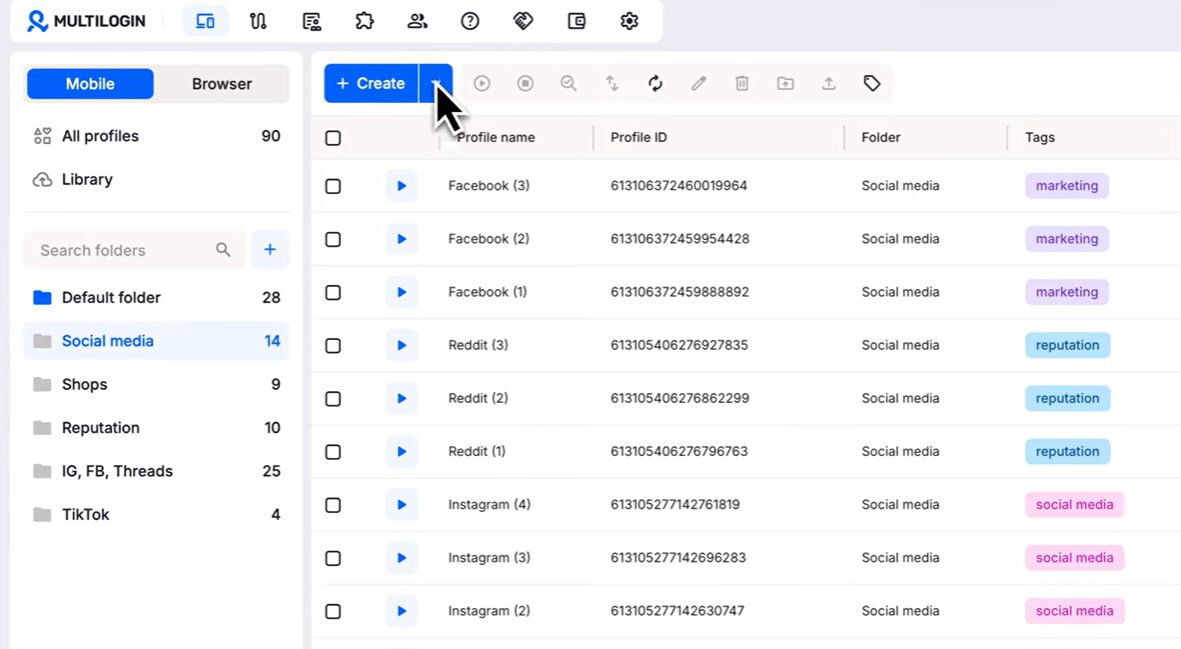Image resolution: width=1181 pixels, height=649 pixels.
Task: Open the Reputation folder
Action: click(x=157, y=428)
